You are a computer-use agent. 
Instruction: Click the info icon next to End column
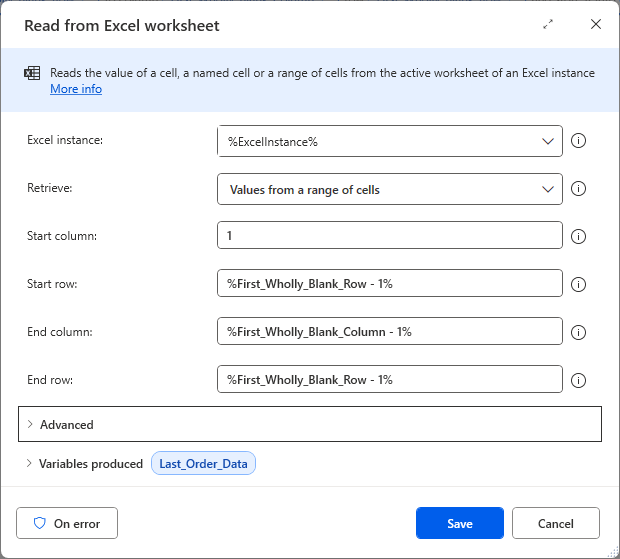tap(578, 332)
